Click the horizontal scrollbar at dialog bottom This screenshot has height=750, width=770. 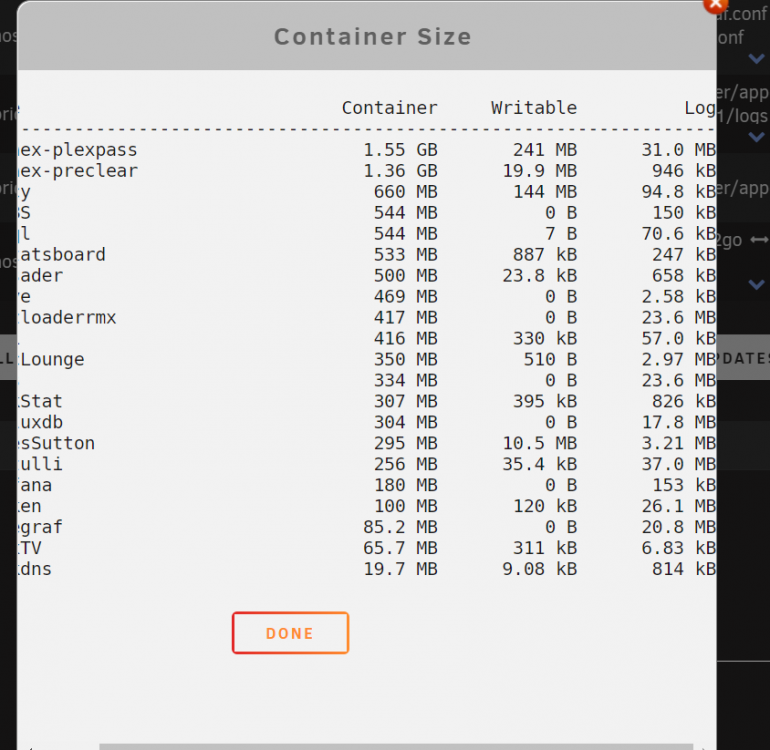click(396, 747)
